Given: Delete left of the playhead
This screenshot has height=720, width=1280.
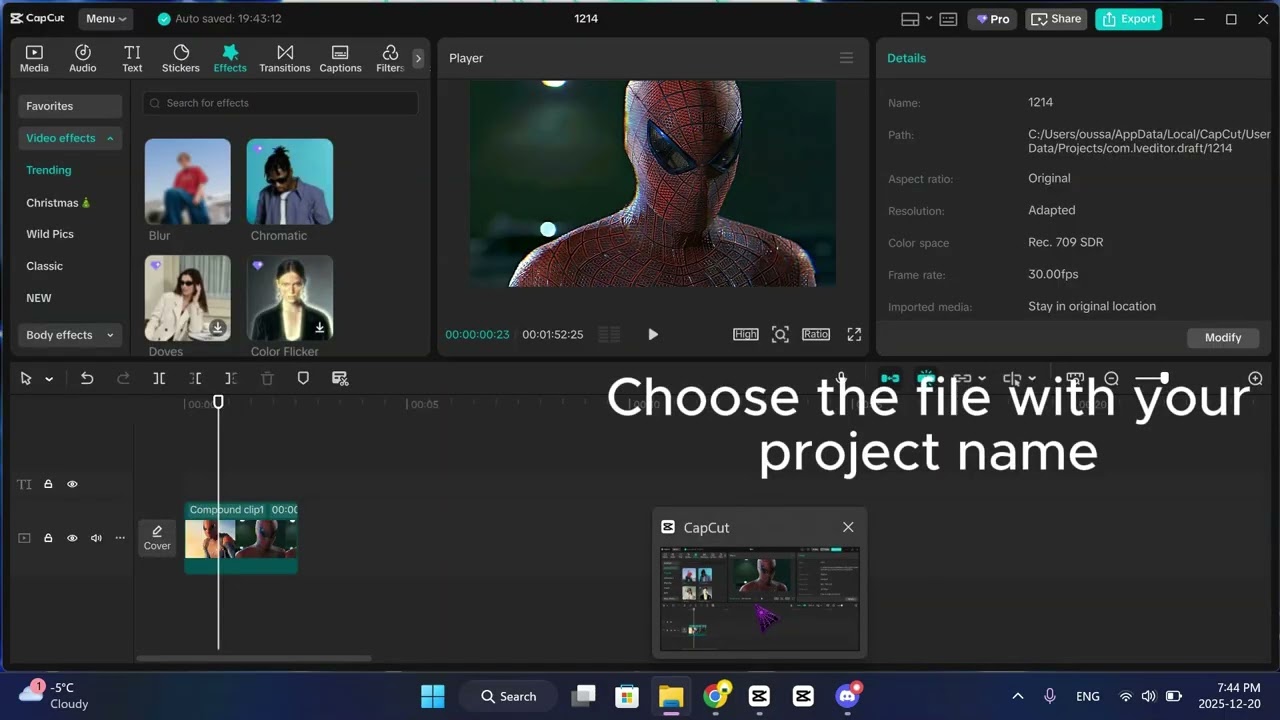Looking at the screenshot, I should coord(195,379).
